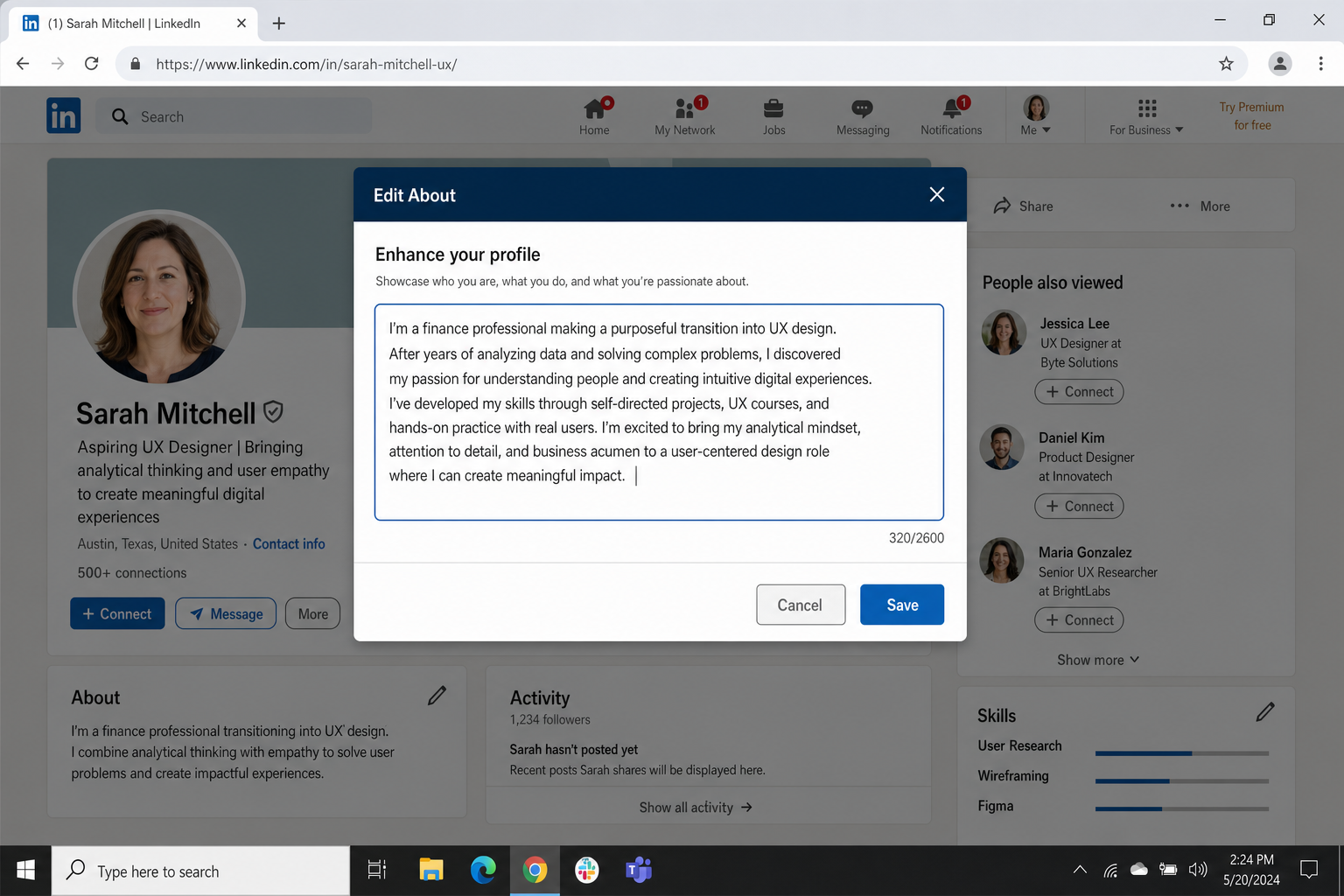Screen dimensions: 1344x896
Task: Edit the Skills section pencil icon
Action: [x=1265, y=712]
